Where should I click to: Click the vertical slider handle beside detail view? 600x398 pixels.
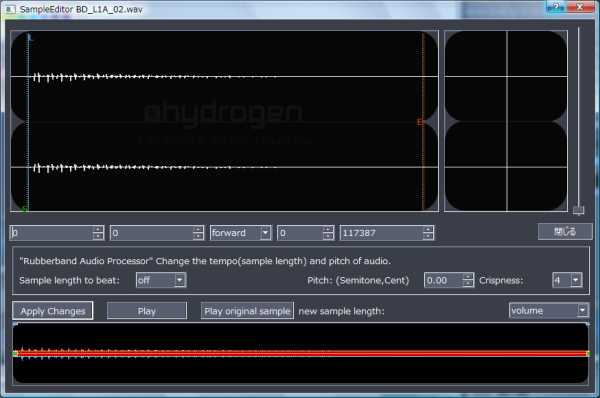[x=578, y=210]
